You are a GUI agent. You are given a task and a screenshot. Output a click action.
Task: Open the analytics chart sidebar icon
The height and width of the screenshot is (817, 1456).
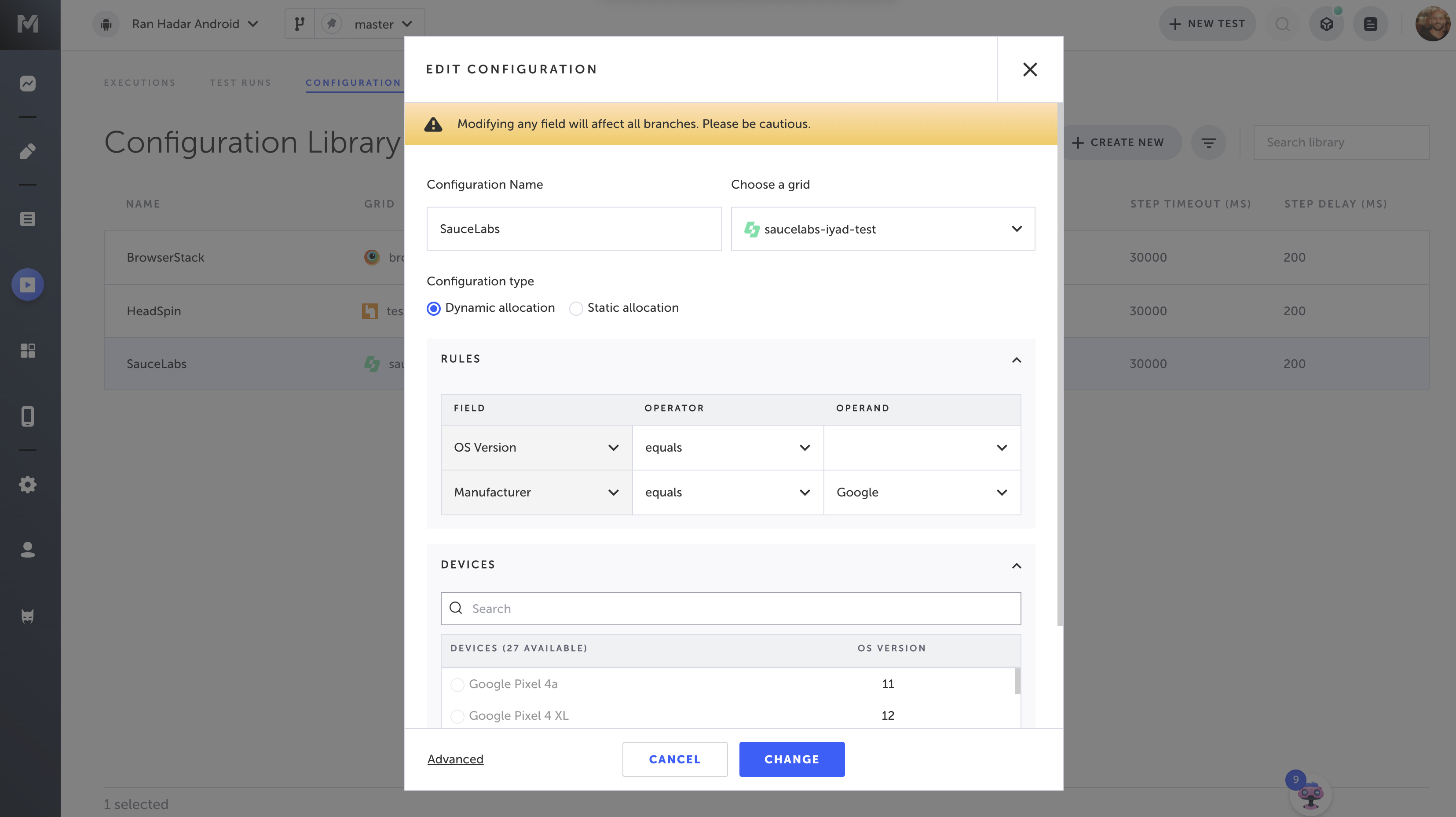click(27, 84)
